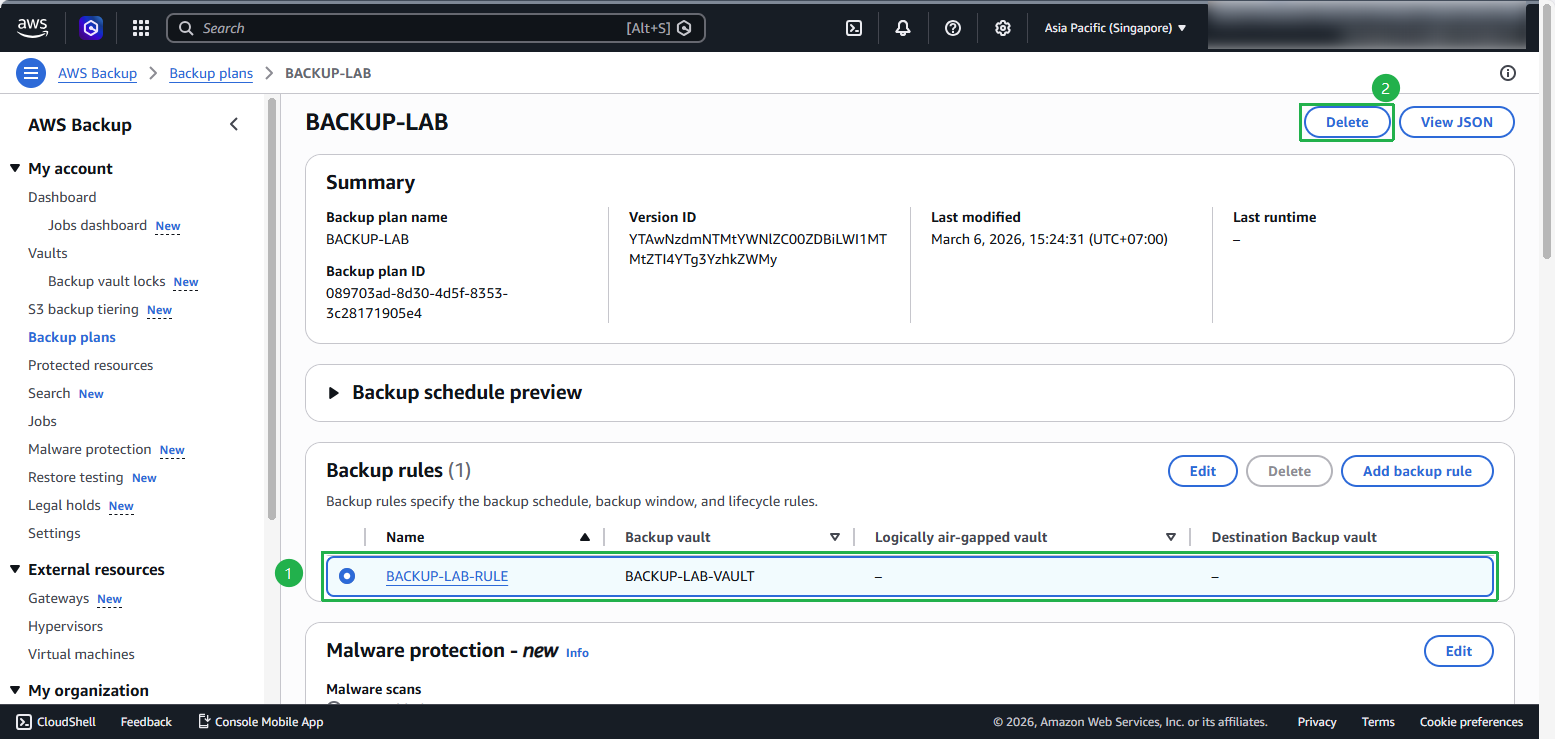The image size is (1555, 739).
Task: Edit the Malware protection section
Action: coord(1459,651)
